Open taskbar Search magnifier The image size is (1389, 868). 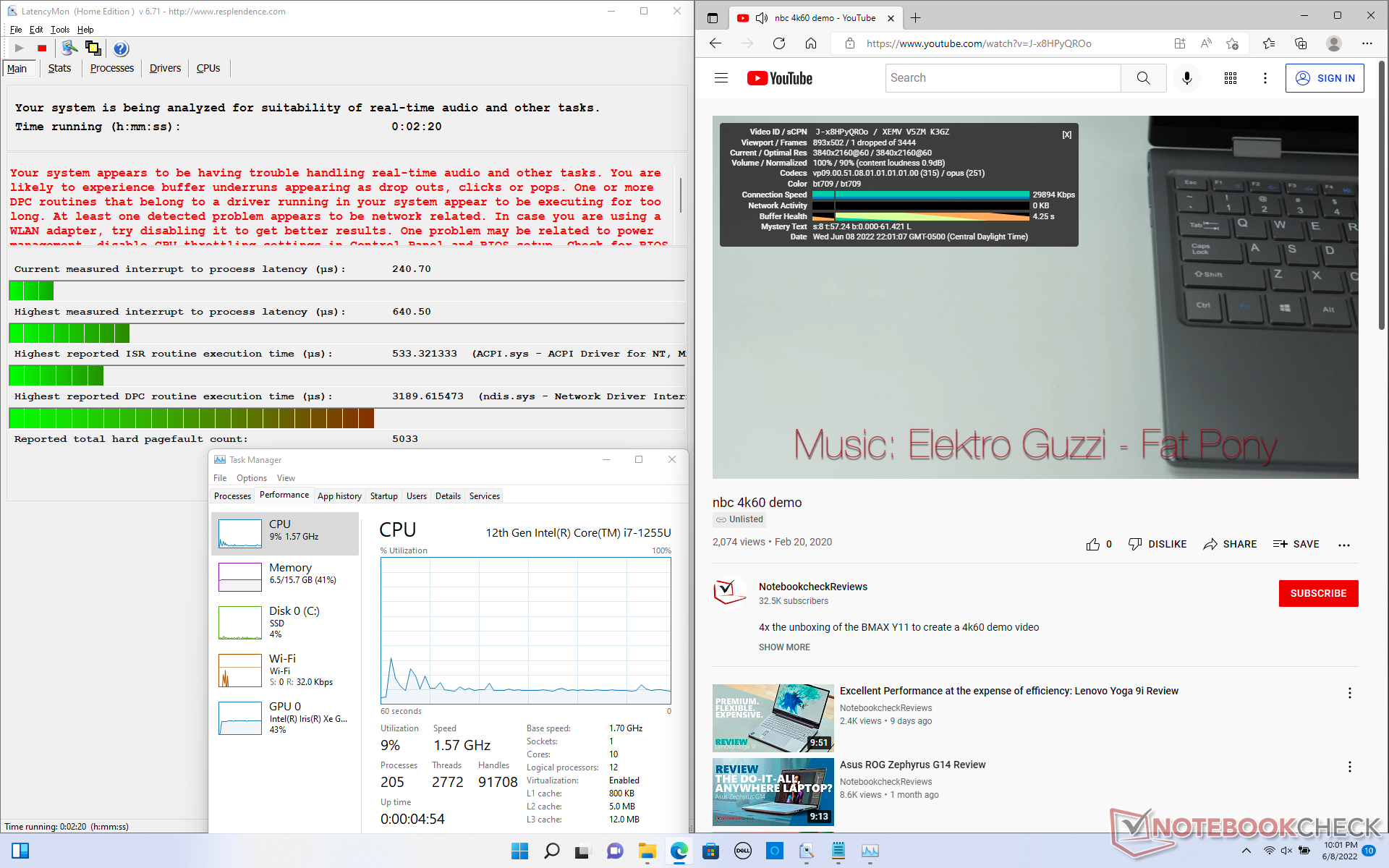coord(552,851)
